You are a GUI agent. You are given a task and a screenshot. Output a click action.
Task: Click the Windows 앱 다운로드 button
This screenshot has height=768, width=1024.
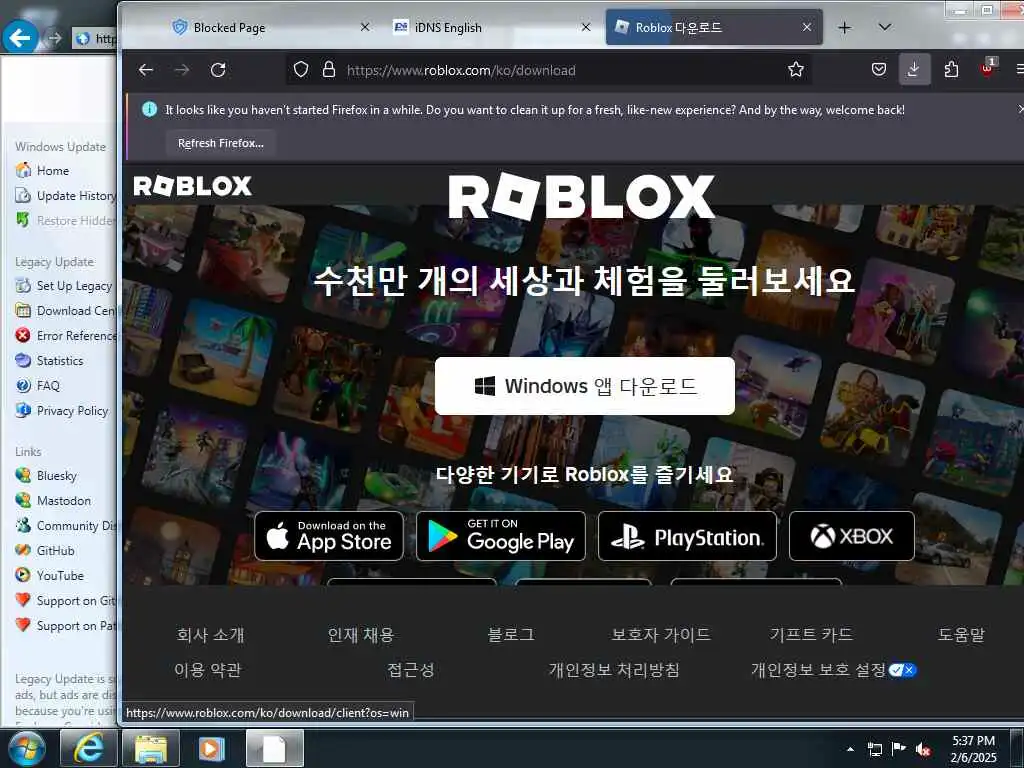[x=584, y=386]
